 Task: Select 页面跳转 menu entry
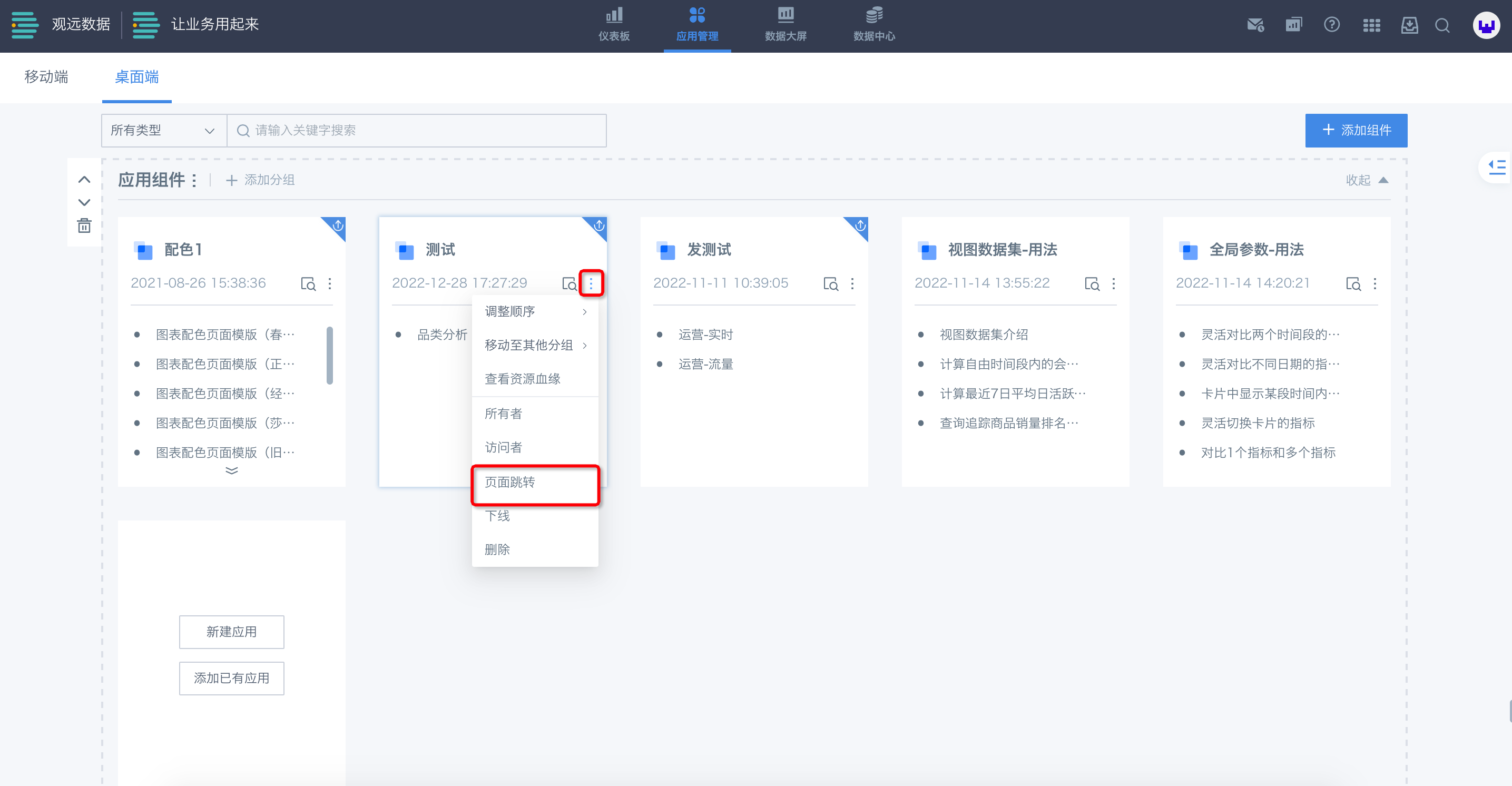click(535, 483)
